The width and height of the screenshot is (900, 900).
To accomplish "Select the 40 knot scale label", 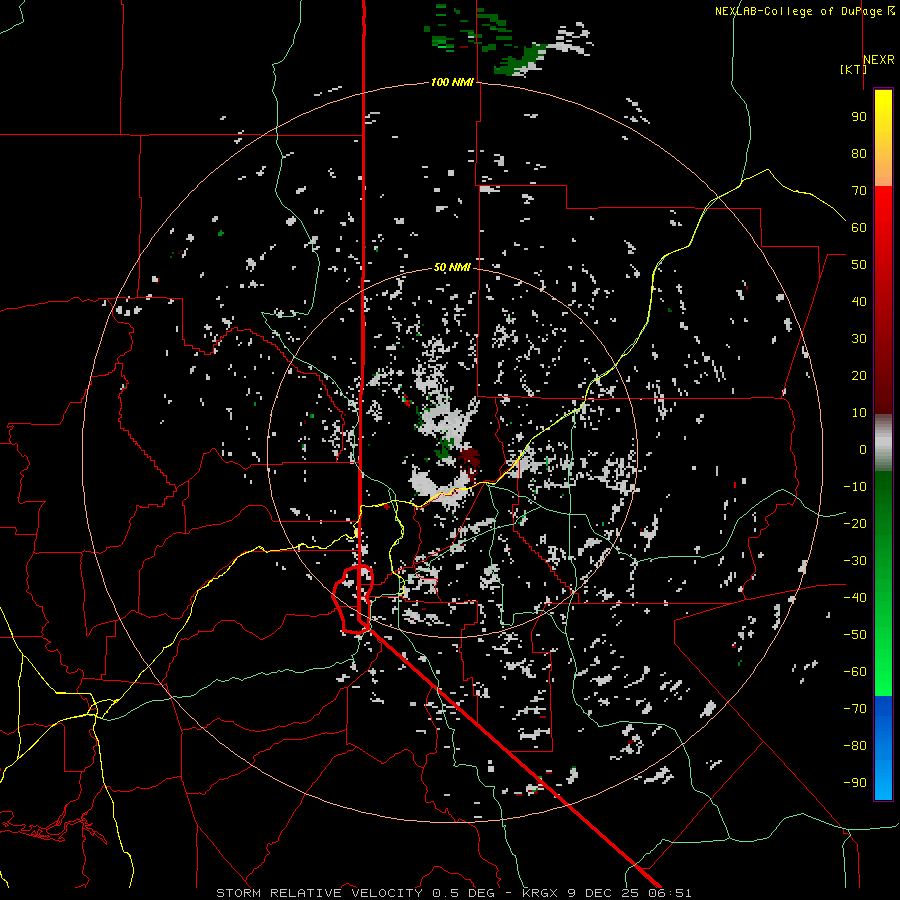I will click(859, 301).
